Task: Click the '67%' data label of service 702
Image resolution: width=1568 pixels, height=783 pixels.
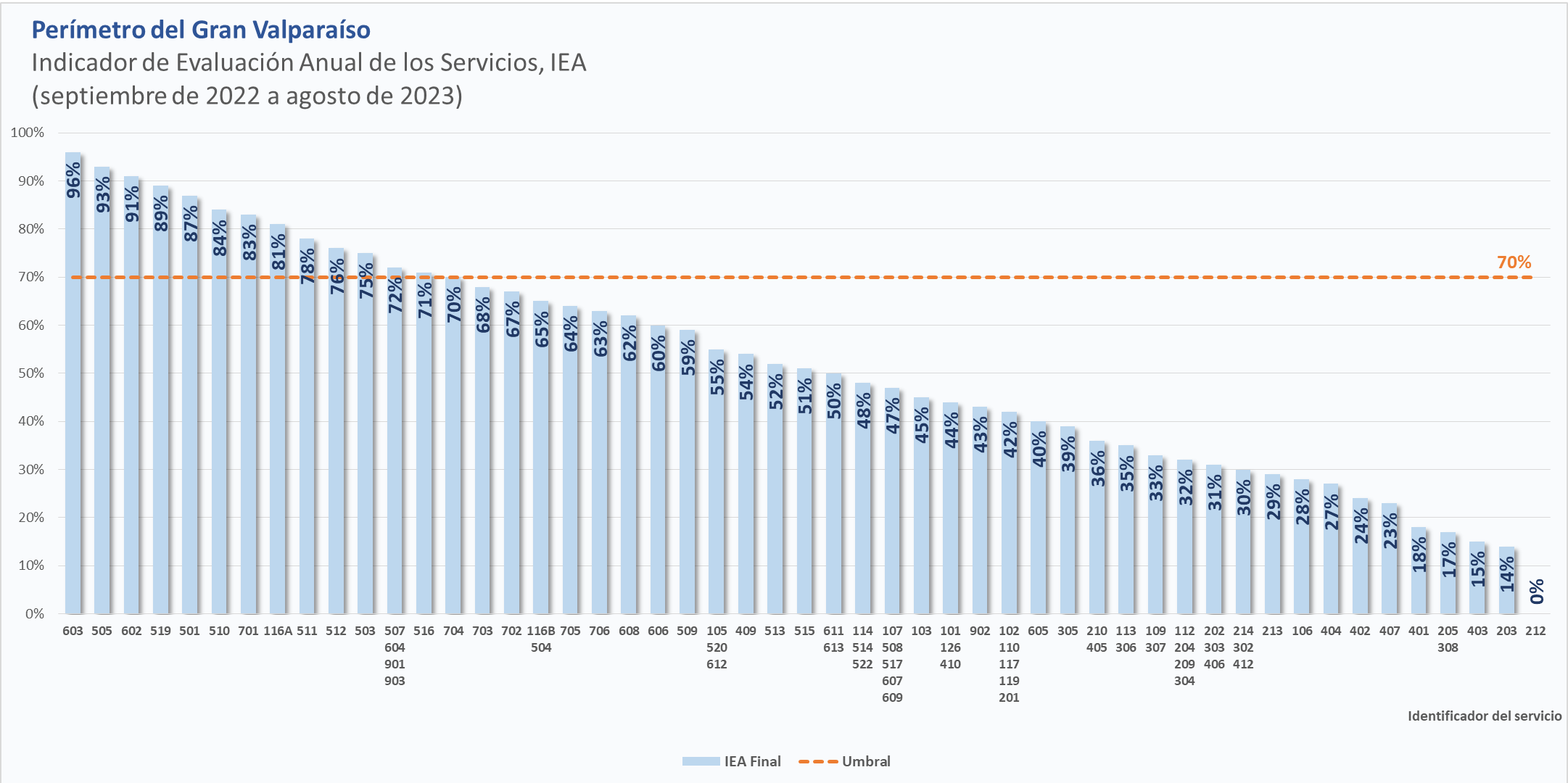Action: point(512,319)
